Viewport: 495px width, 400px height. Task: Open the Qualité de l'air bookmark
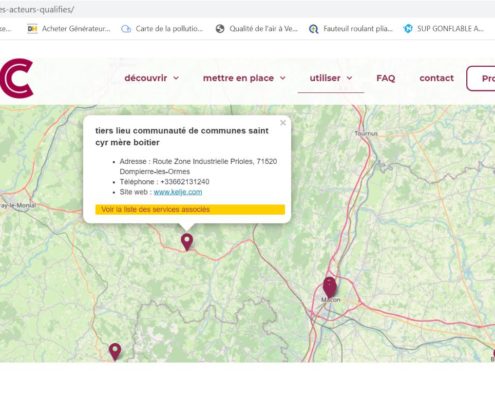[x=256, y=29]
